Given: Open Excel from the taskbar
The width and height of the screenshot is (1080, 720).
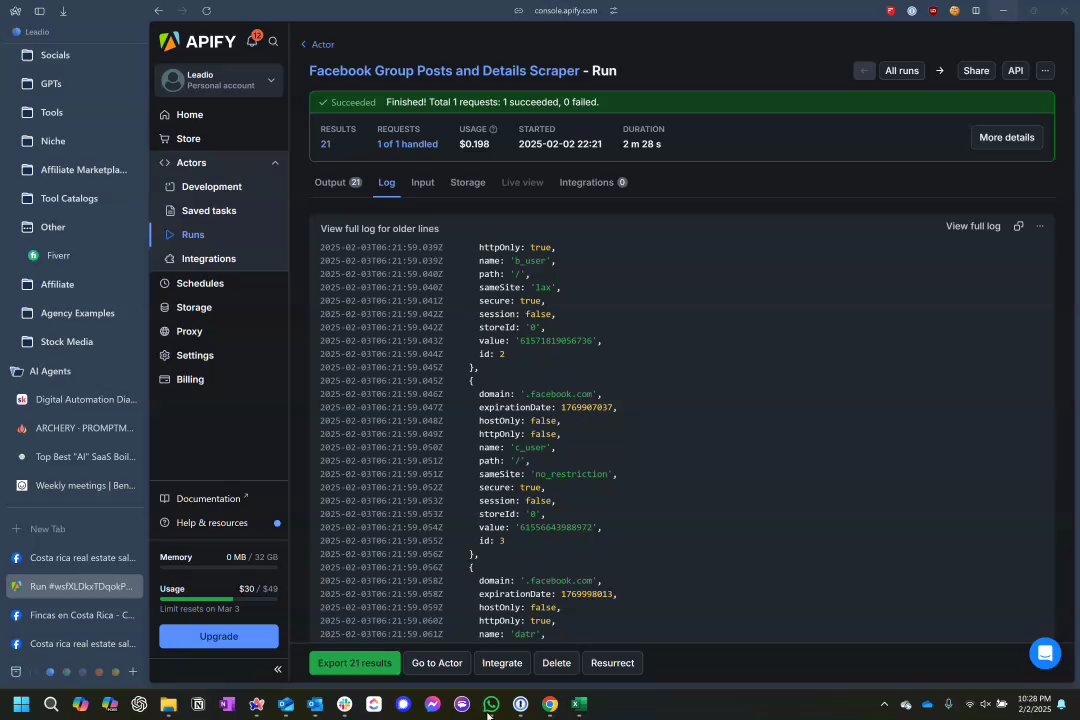Looking at the screenshot, I should tap(579, 703).
